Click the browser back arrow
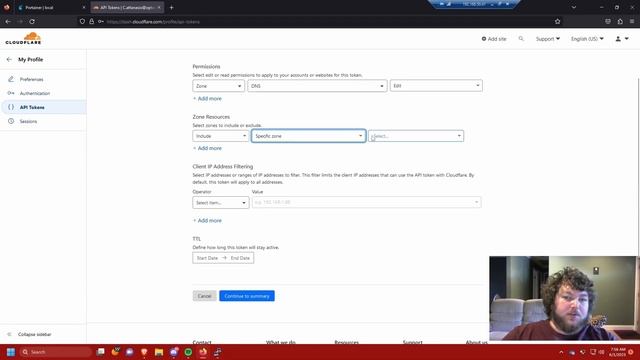Viewport: 640px width, 360px height. tap(8, 22)
